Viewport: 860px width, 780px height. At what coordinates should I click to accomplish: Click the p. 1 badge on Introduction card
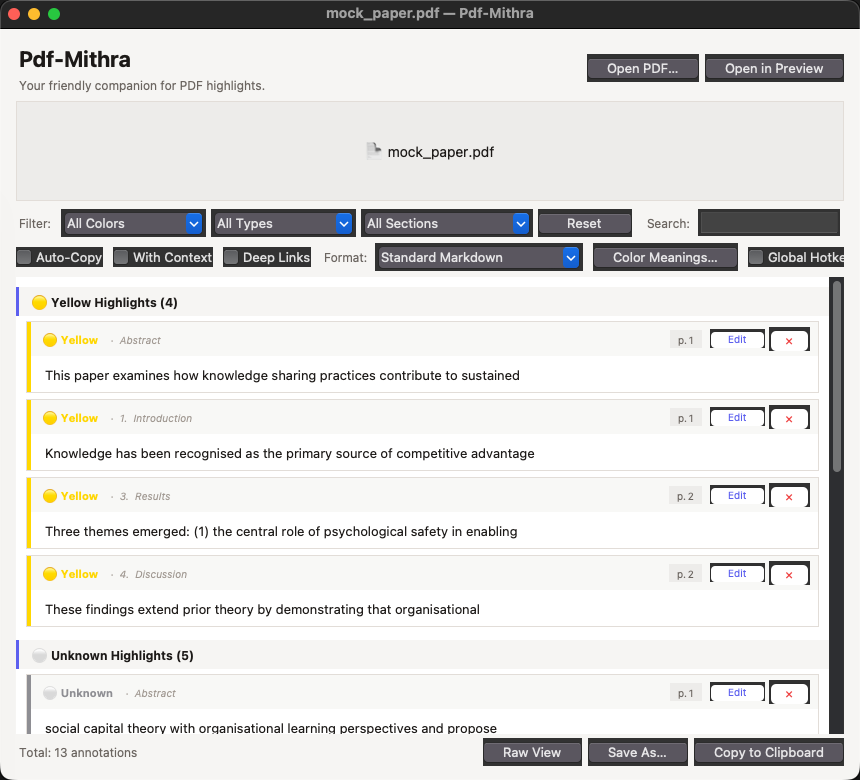pos(685,418)
